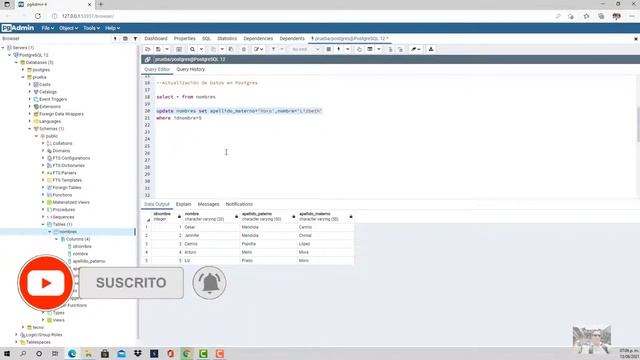The width and height of the screenshot is (640, 360).
Task: Open the Execute options dropdown arrow
Action: click(x=348, y=49)
